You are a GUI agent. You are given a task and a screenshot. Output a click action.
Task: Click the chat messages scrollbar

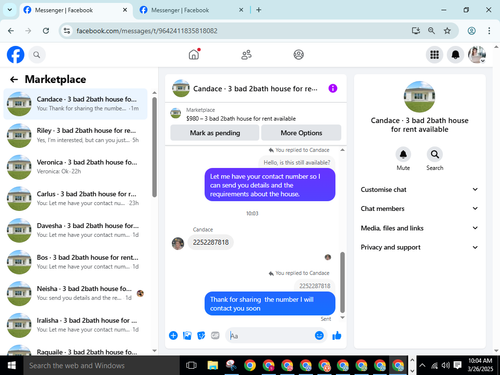click(x=342, y=282)
